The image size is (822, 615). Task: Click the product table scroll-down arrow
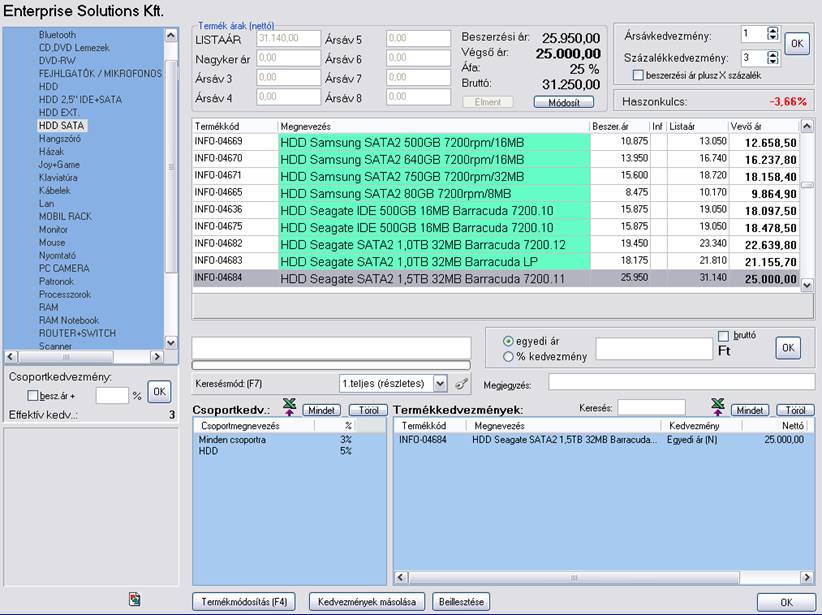[807, 285]
